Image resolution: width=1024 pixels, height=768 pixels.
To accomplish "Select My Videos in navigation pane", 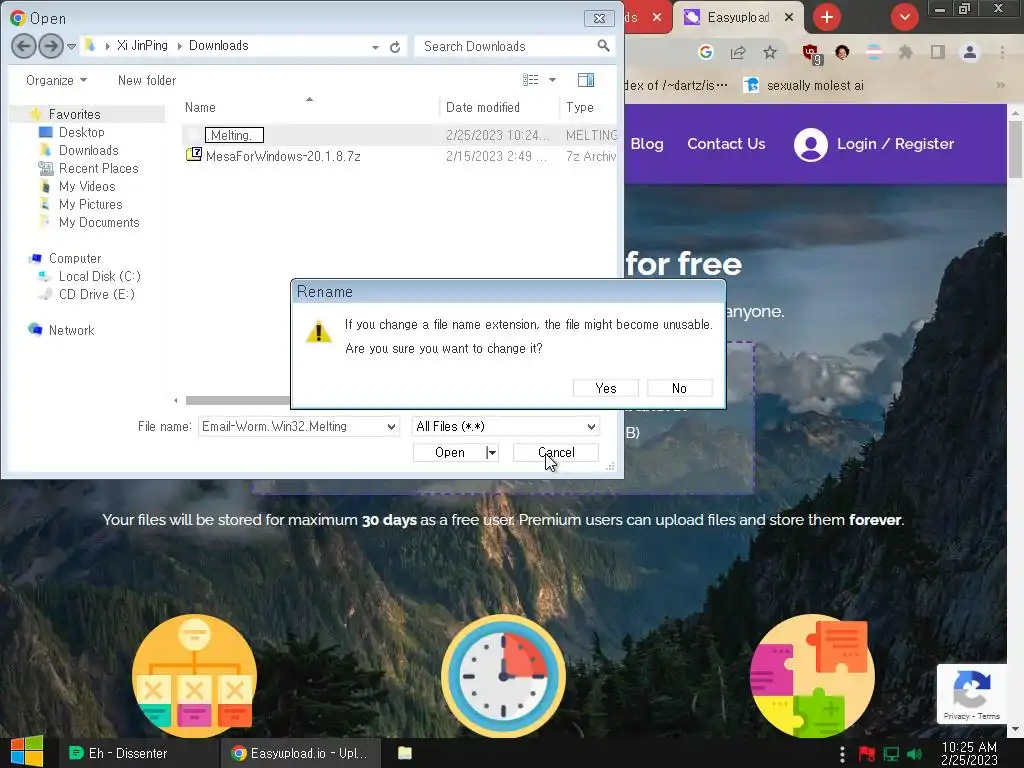I will (87, 187).
